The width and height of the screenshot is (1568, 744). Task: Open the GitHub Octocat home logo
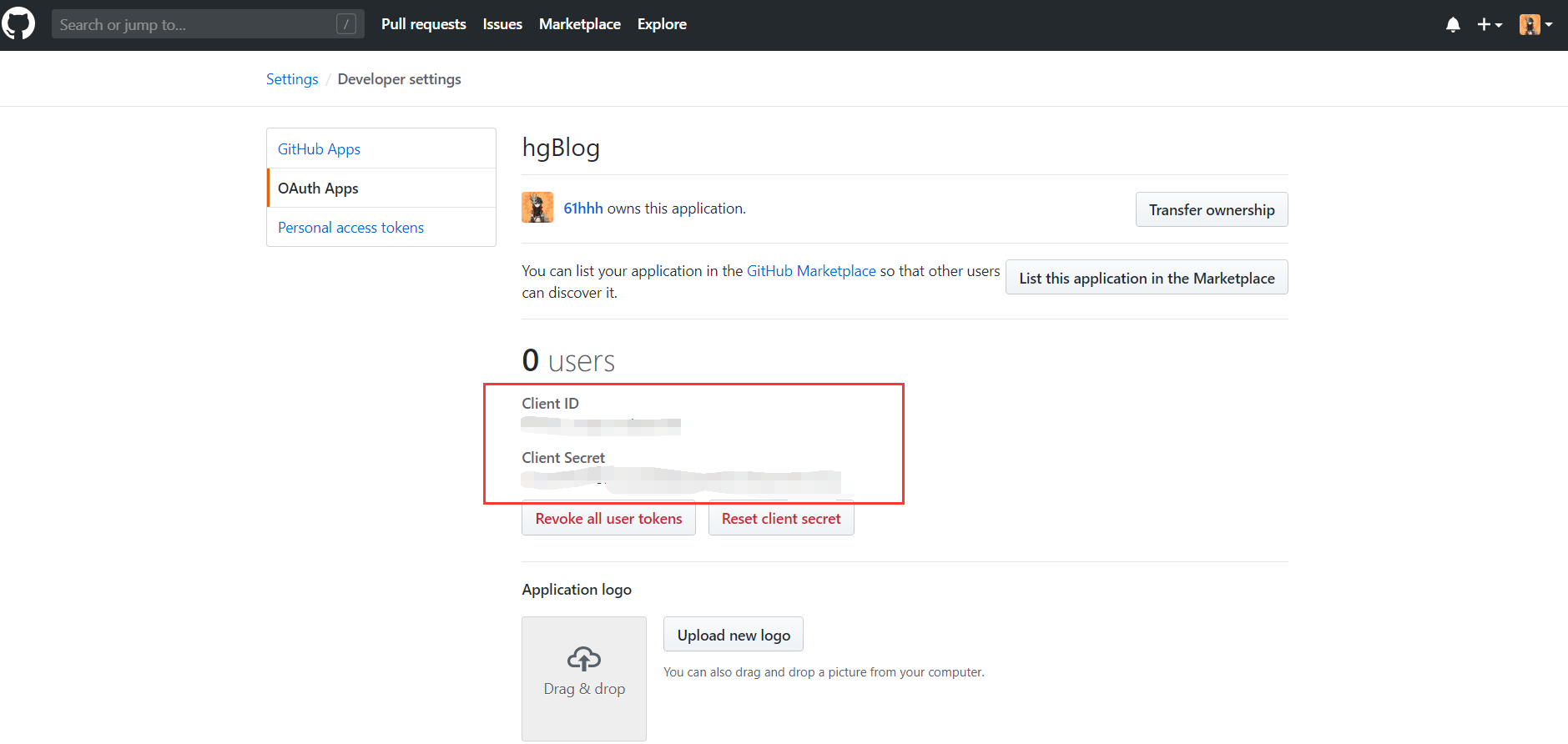coord(18,23)
